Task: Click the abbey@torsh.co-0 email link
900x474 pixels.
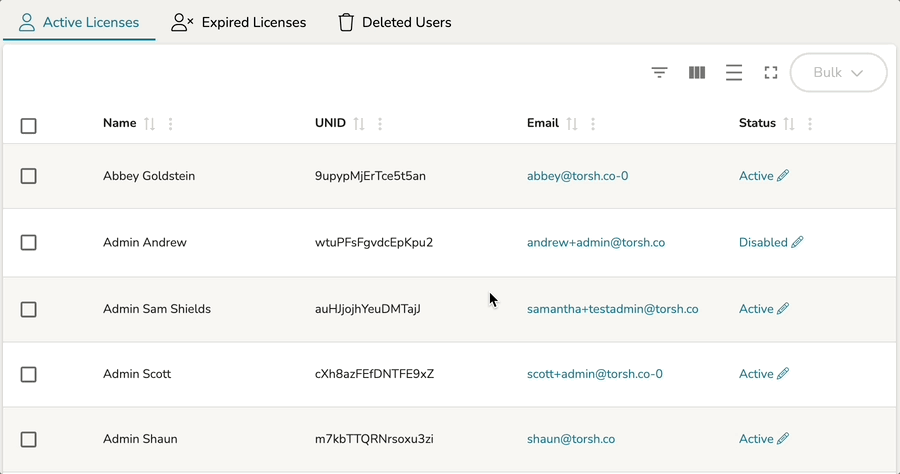Action: point(577,176)
